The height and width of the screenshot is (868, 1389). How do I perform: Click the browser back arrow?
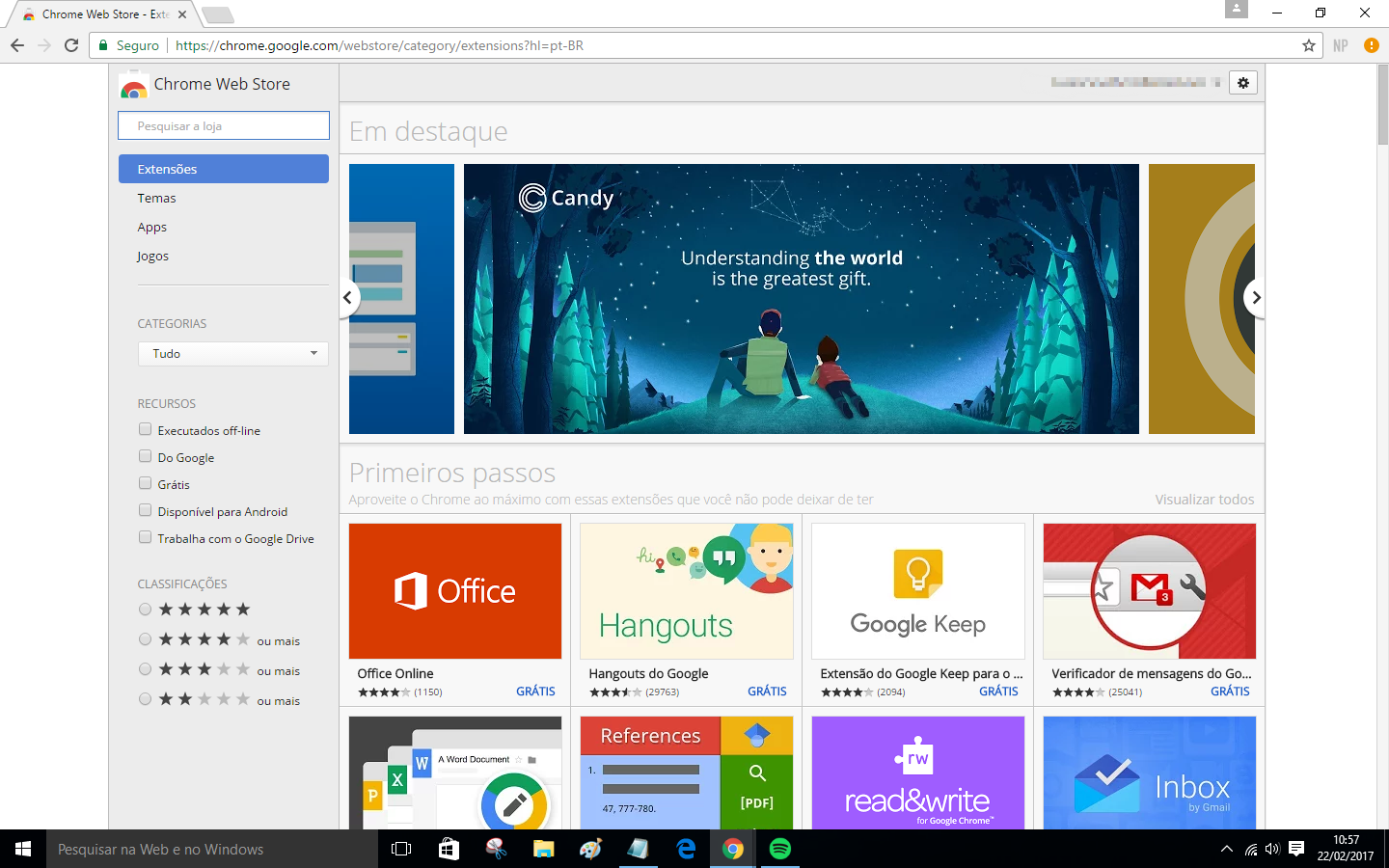click(x=17, y=45)
